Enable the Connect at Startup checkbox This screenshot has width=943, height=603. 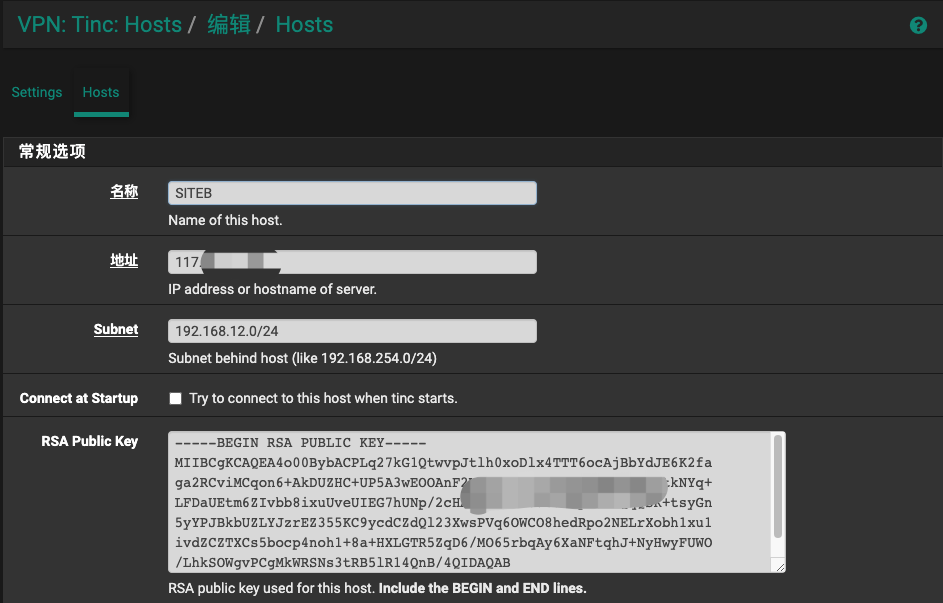pyautogui.click(x=176, y=398)
